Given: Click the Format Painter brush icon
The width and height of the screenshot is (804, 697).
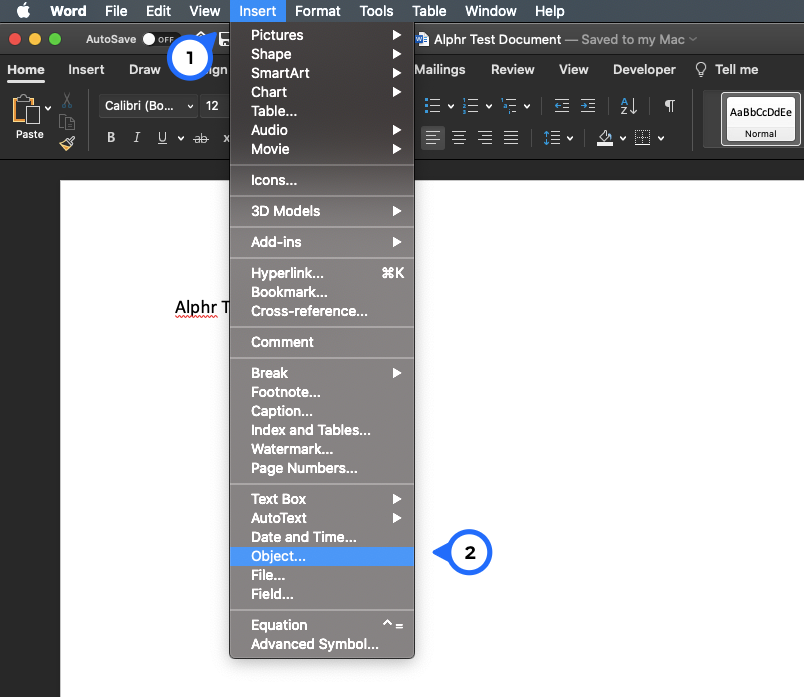Looking at the screenshot, I should point(67,143).
